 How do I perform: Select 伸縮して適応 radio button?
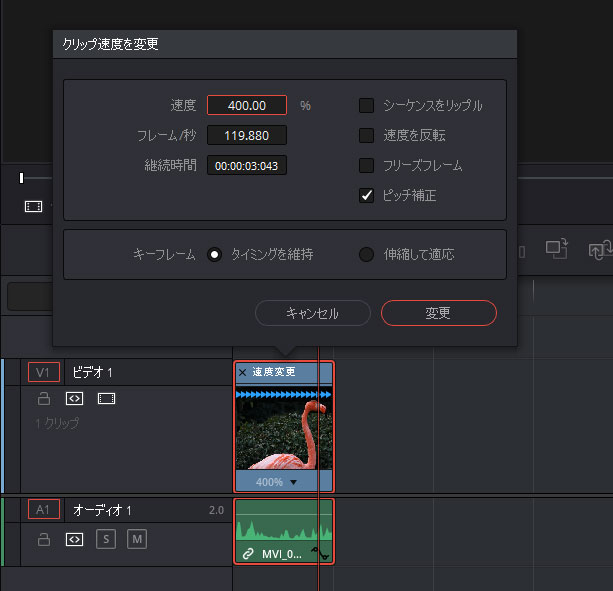click(x=366, y=254)
